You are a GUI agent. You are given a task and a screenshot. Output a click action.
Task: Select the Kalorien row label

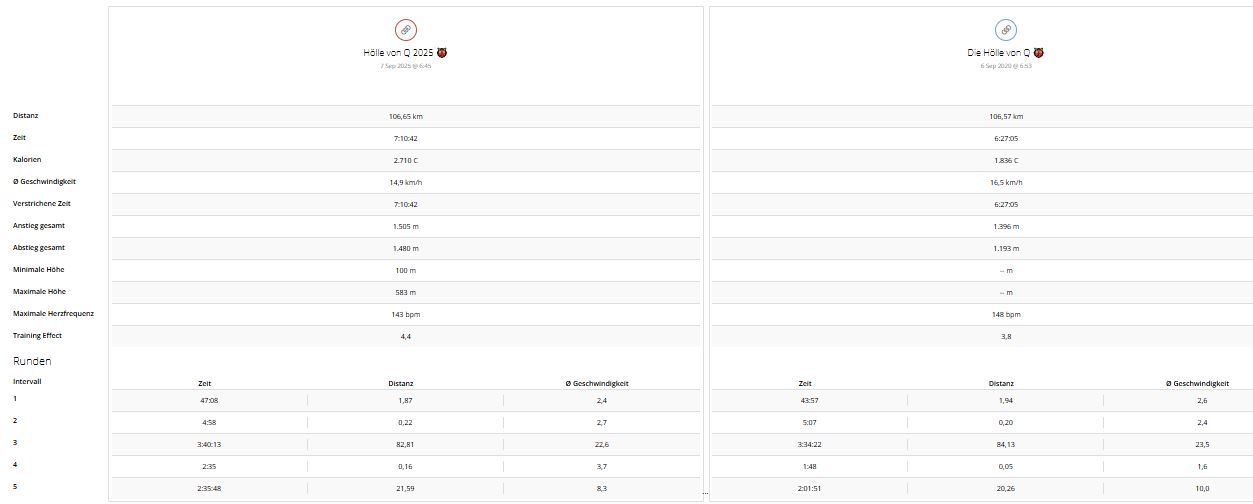tap(27, 160)
